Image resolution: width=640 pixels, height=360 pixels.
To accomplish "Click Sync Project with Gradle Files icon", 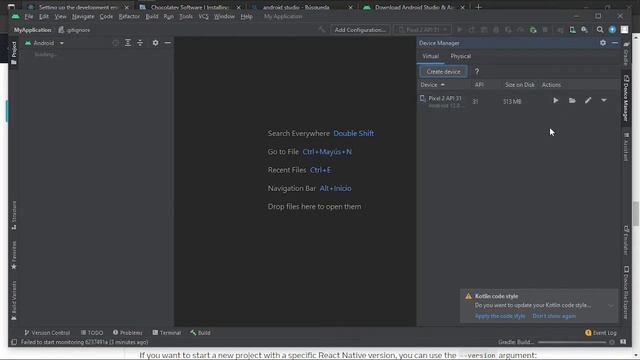I will [x=560, y=30].
